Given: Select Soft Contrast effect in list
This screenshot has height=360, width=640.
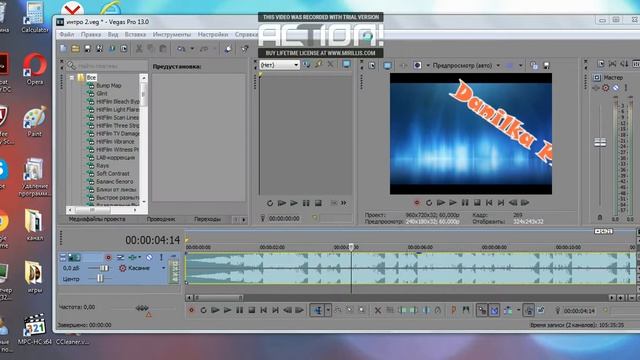Looking at the screenshot, I should point(113,173).
